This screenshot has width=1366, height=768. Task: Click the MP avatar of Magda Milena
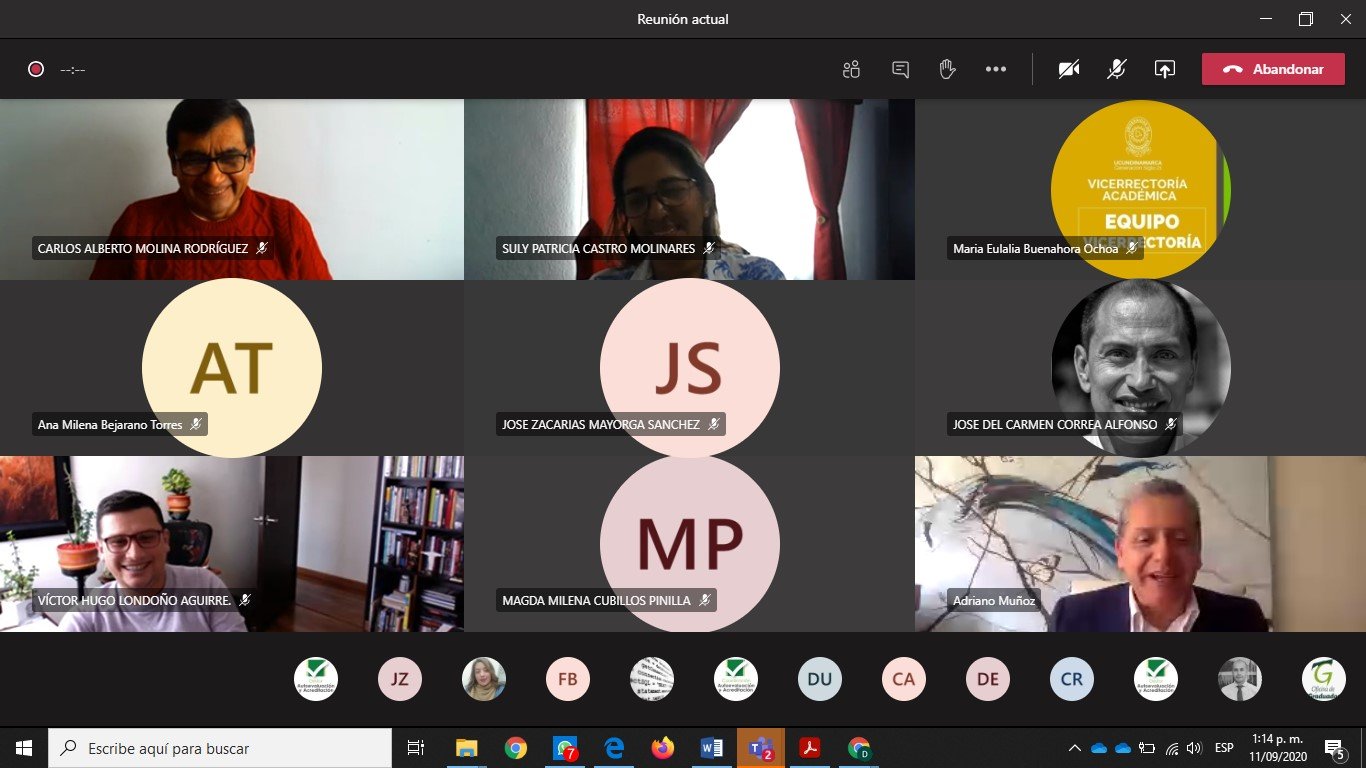(x=689, y=544)
